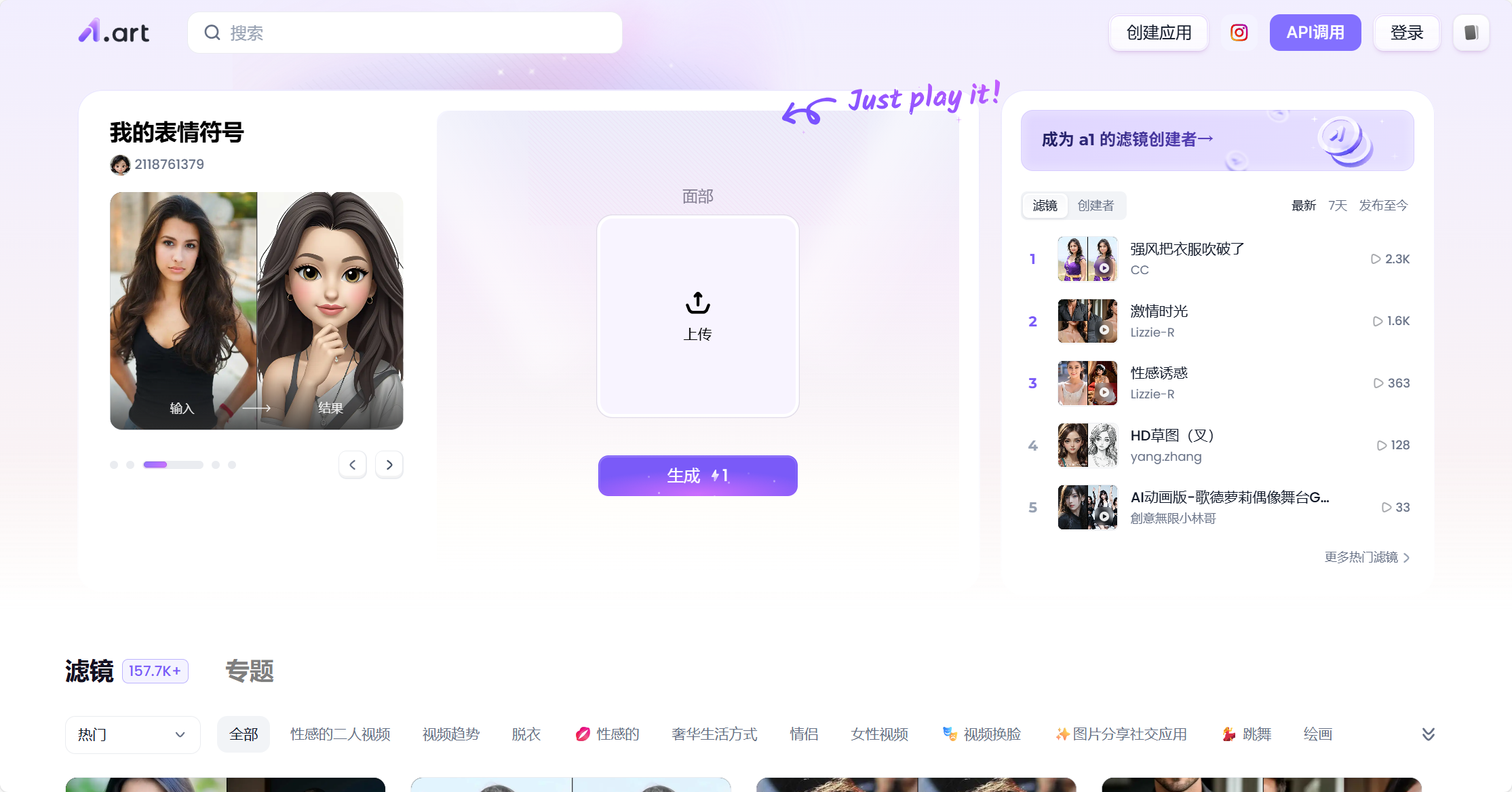Click the dark theme icon top right

click(1471, 33)
